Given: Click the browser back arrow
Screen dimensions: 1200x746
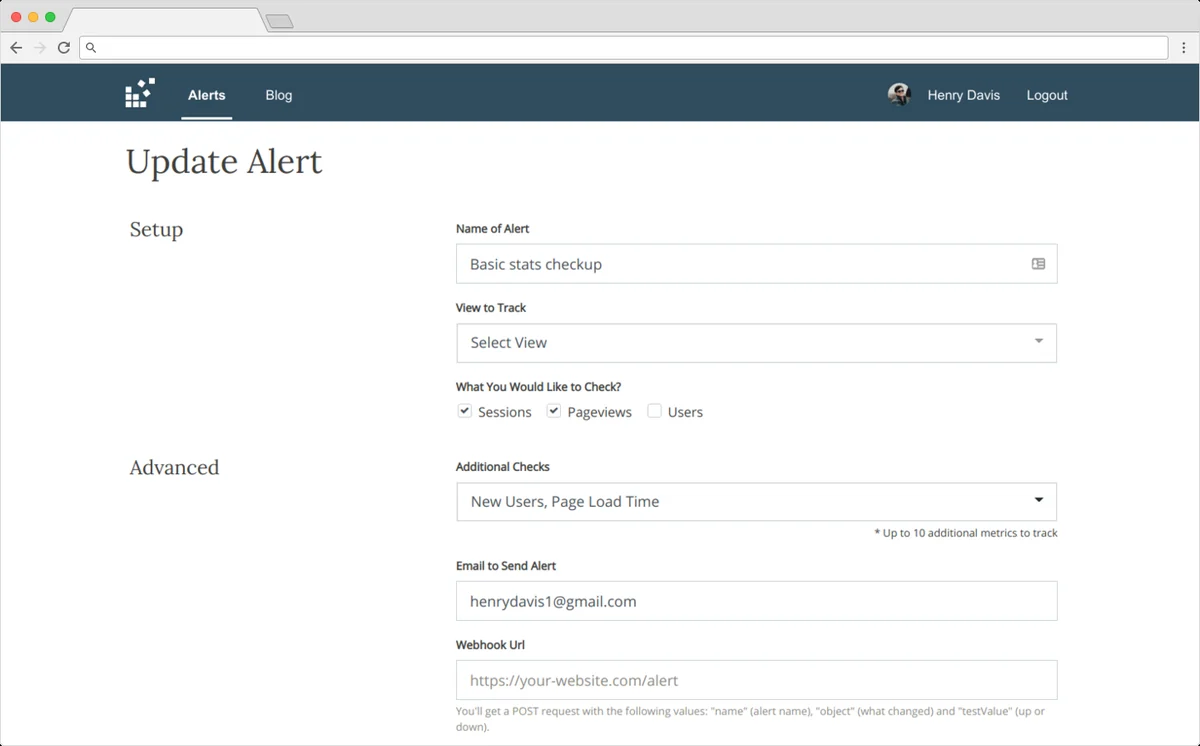Looking at the screenshot, I should 16,47.
